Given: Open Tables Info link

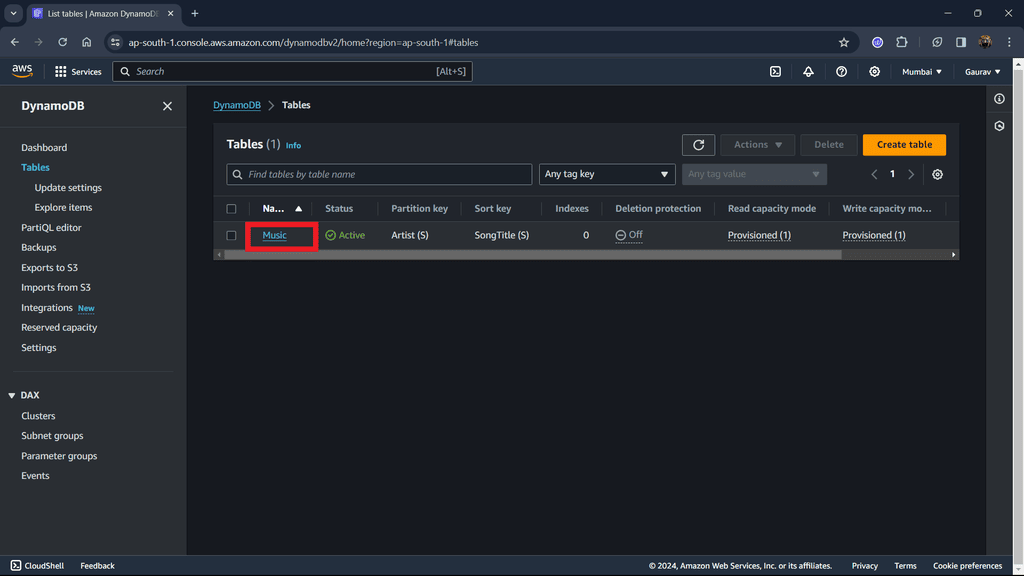Looking at the screenshot, I should tap(293, 146).
